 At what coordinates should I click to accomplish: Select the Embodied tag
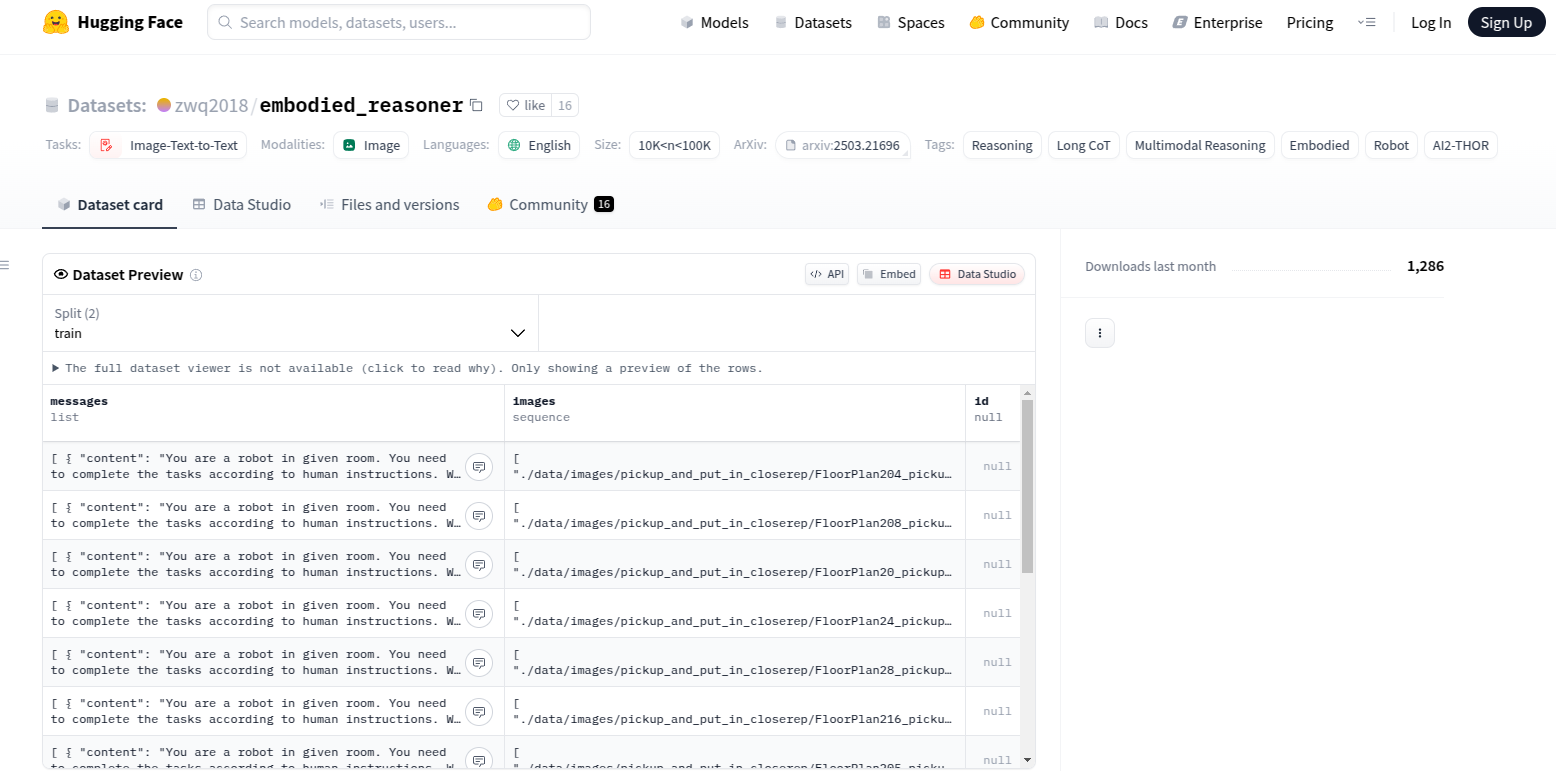click(x=1319, y=145)
